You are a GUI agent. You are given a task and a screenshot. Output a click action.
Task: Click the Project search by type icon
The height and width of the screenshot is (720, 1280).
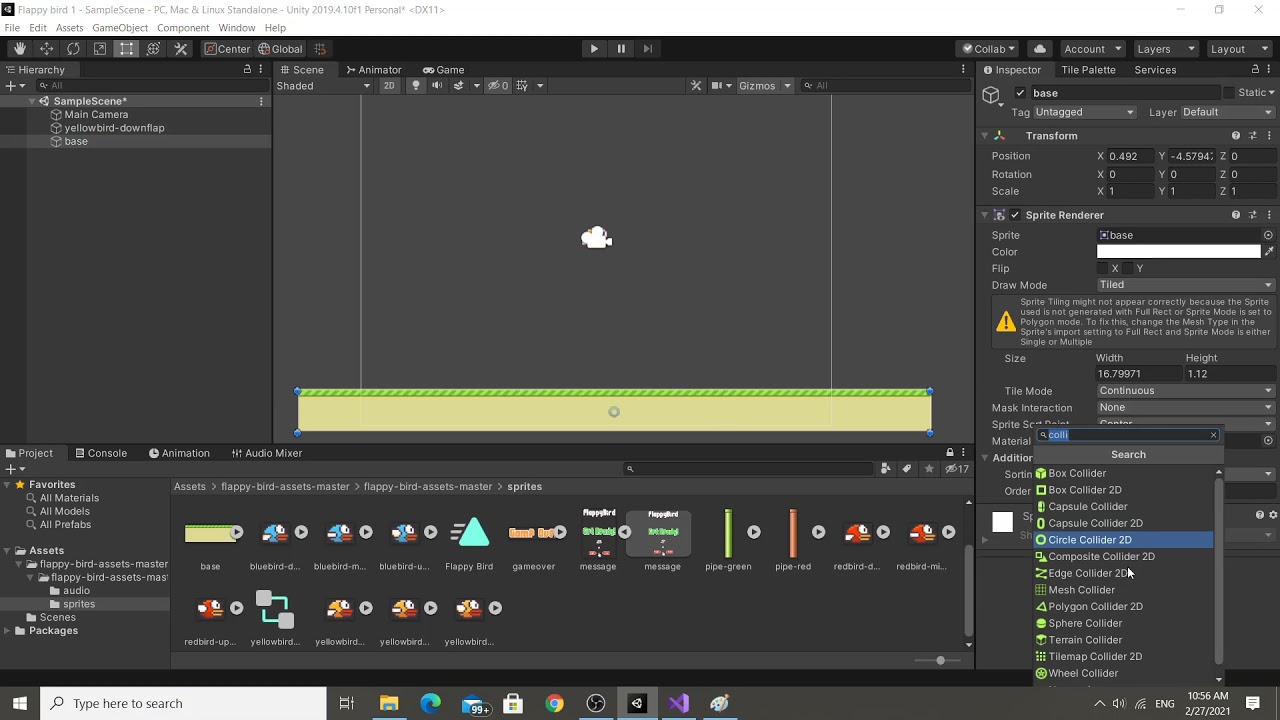click(x=885, y=468)
